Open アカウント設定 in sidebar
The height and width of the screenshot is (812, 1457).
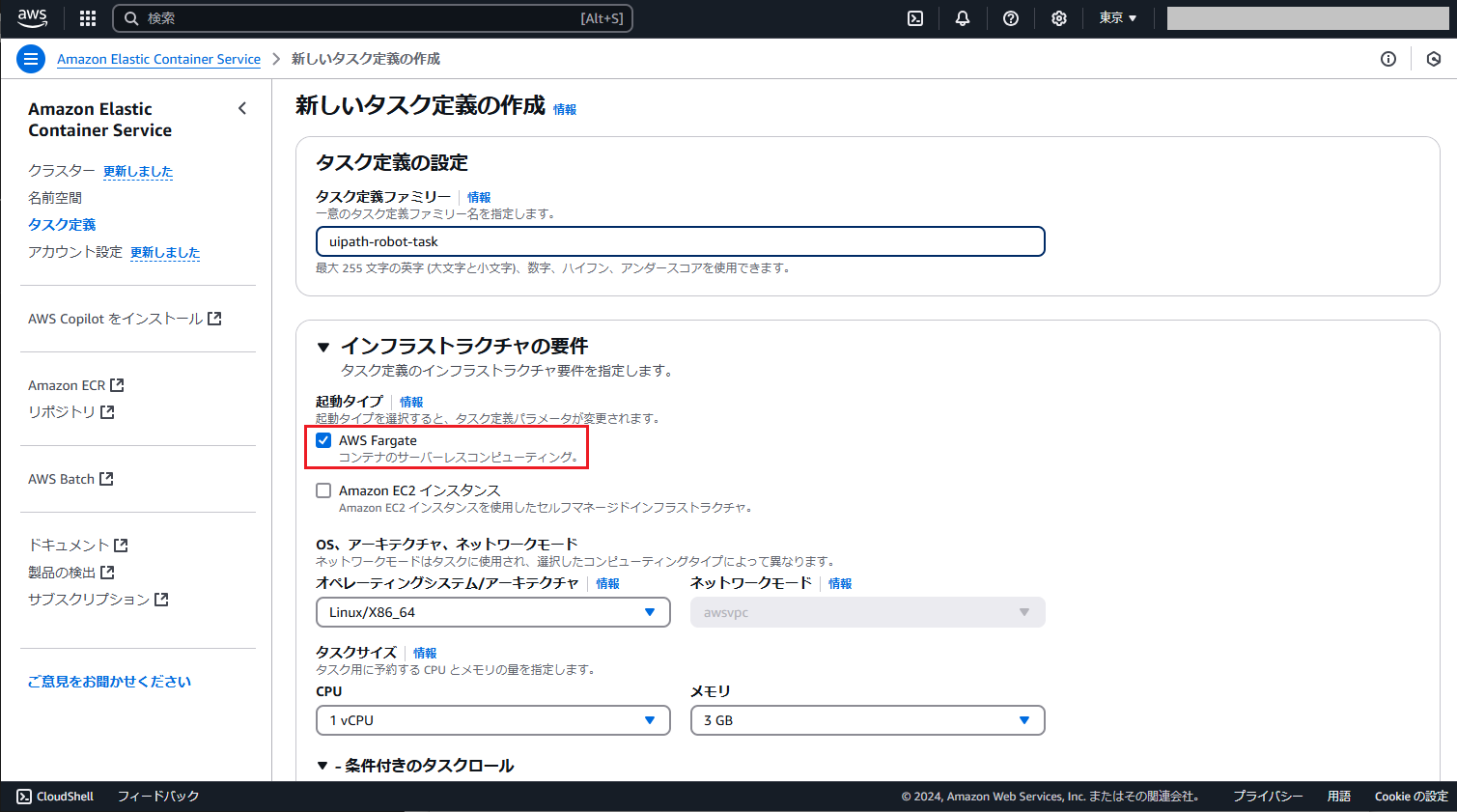coord(75,251)
